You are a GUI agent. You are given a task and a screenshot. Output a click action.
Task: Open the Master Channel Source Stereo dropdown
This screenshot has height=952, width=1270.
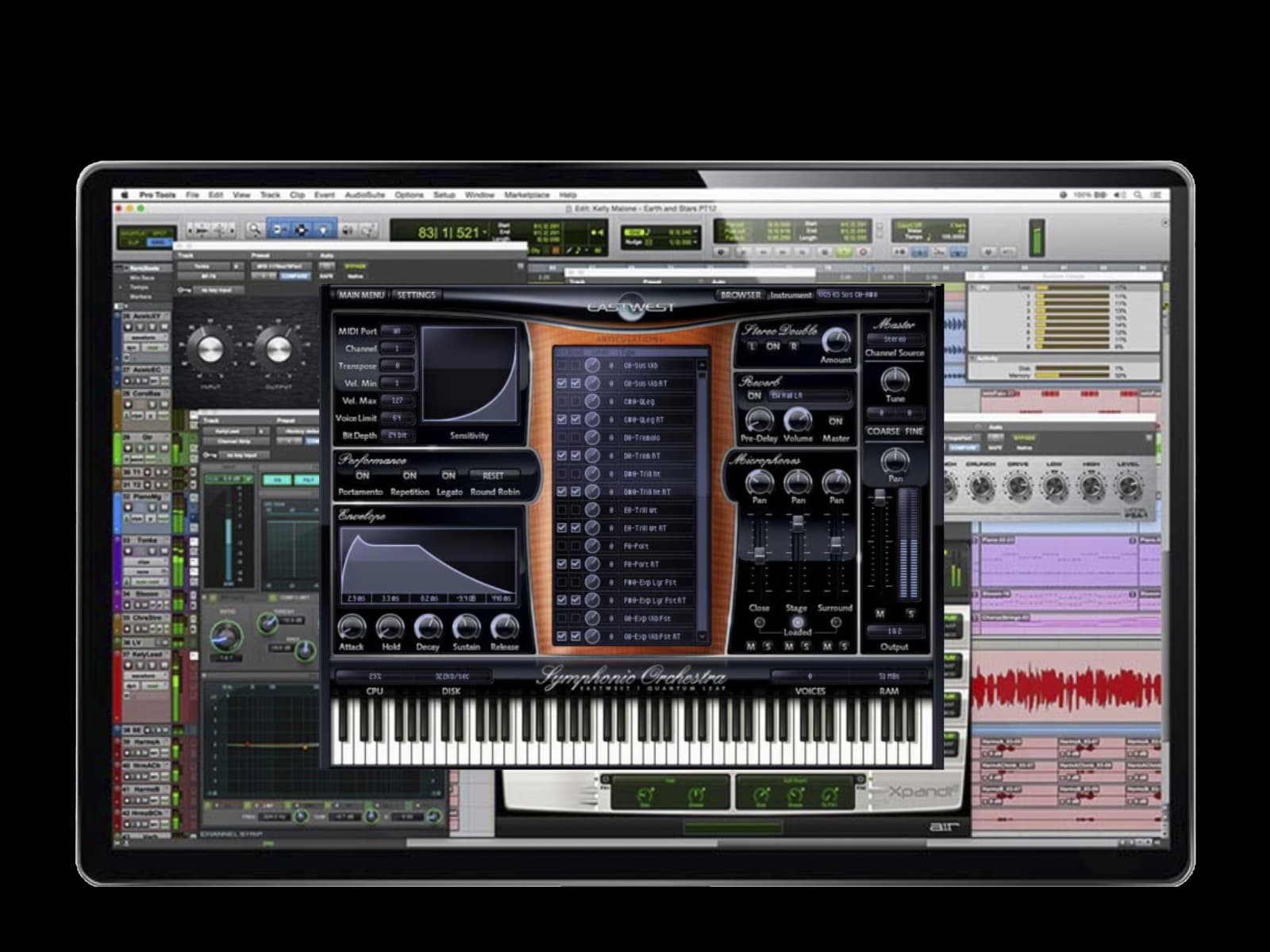click(x=895, y=339)
